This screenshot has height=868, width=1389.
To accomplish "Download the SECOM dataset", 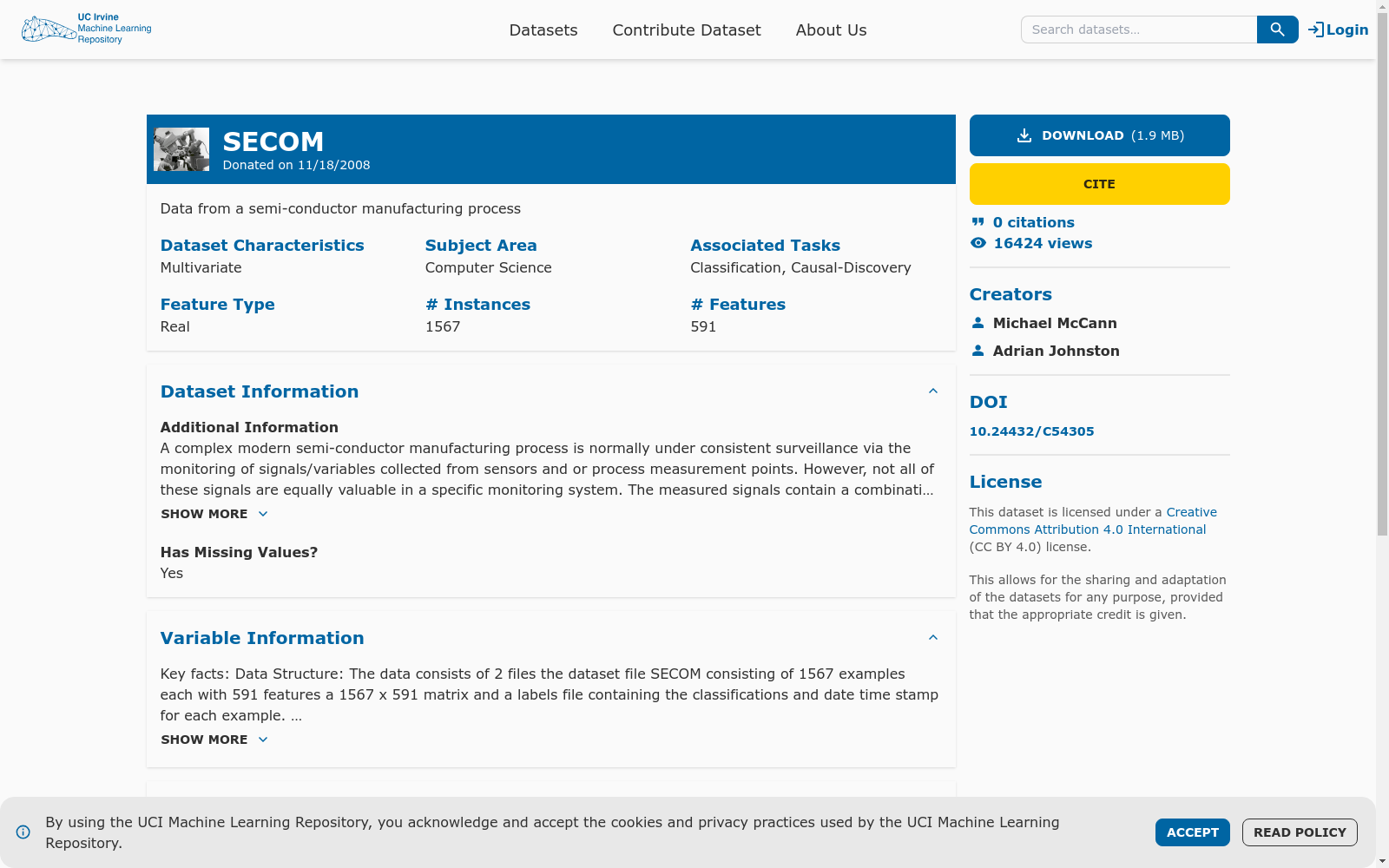I will point(1100,135).
